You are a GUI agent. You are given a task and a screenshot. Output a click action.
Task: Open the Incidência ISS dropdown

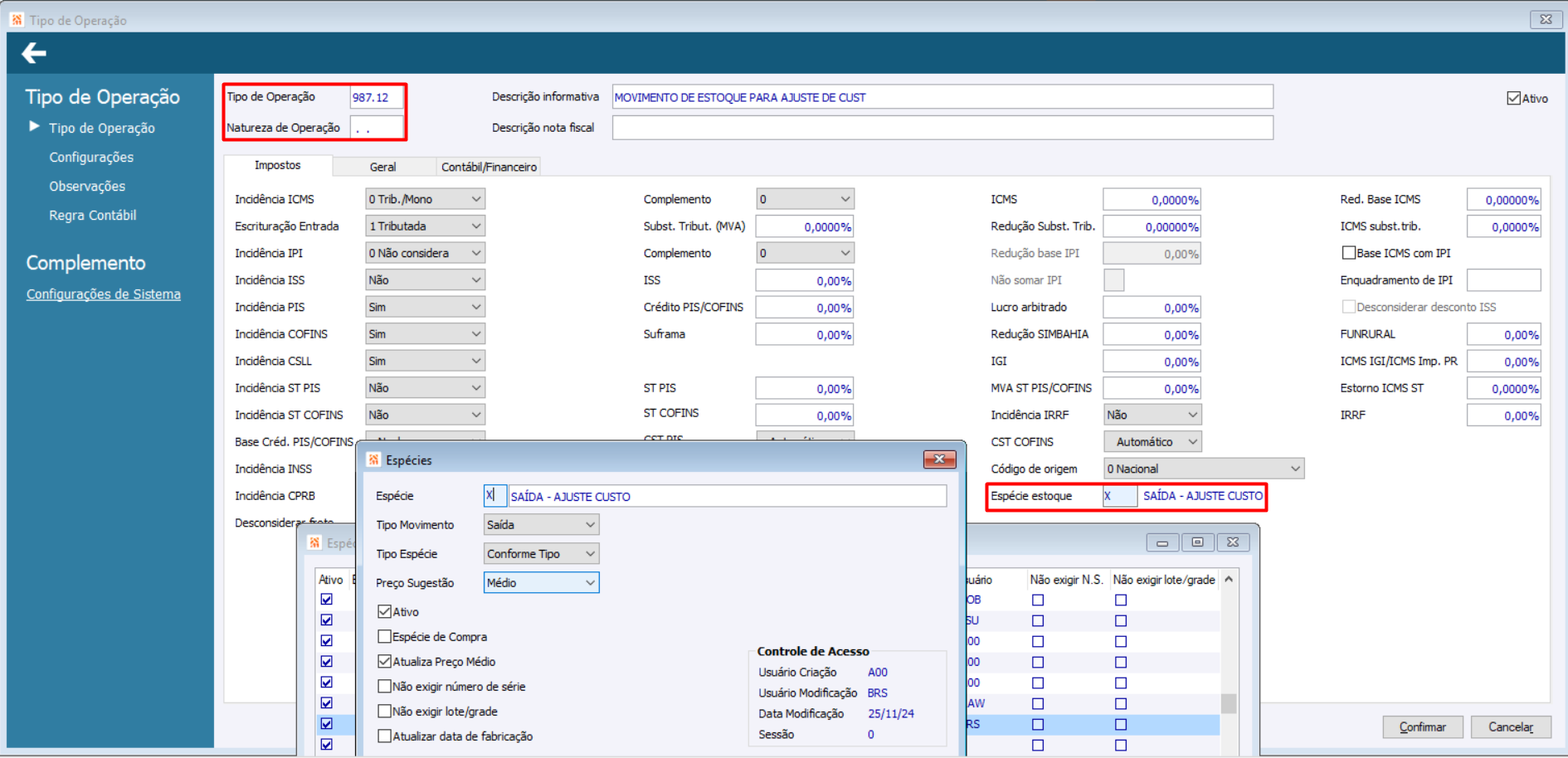[x=425, y=280]
